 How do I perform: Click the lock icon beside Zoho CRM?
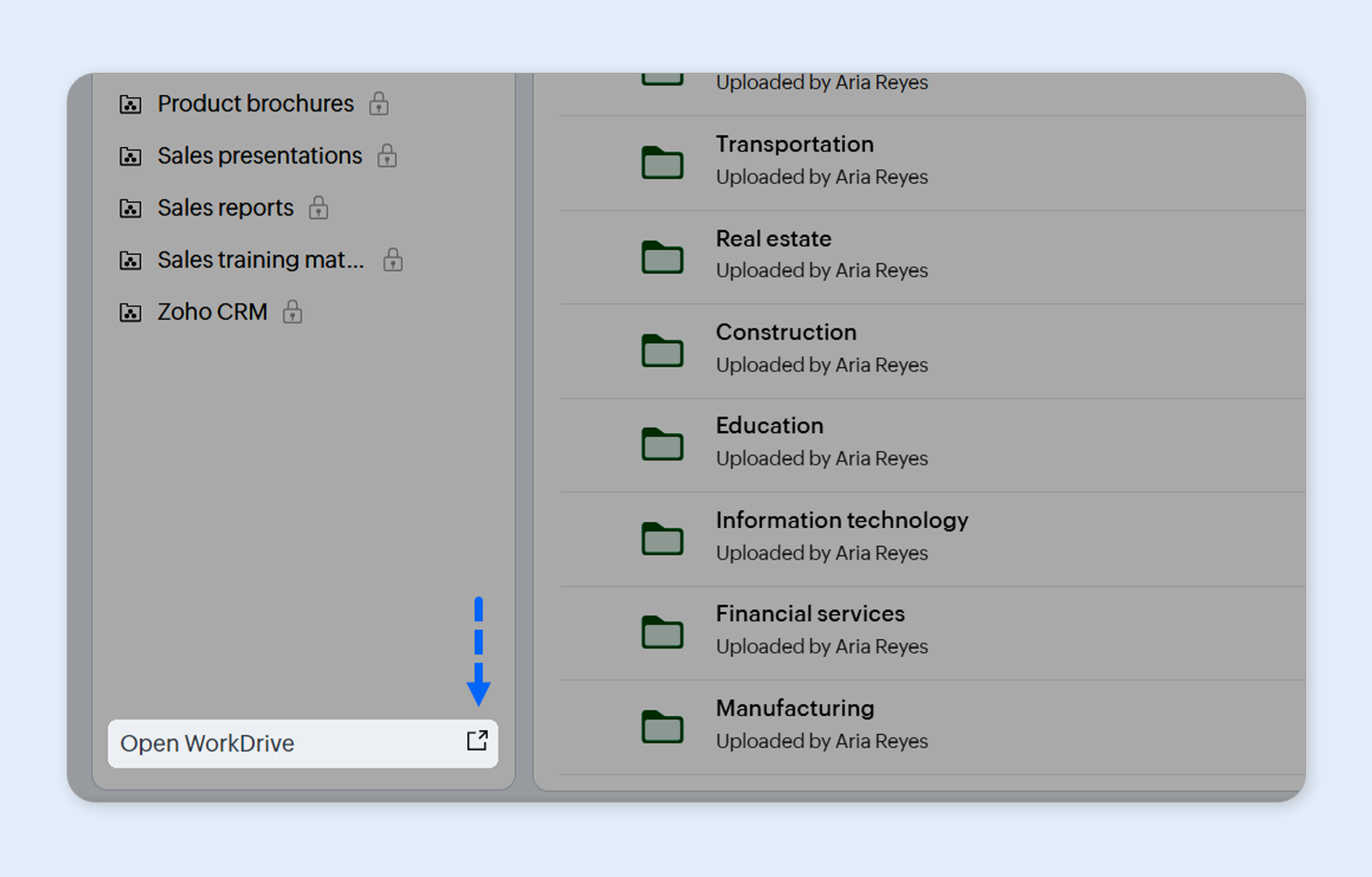(x=293, y=312)
